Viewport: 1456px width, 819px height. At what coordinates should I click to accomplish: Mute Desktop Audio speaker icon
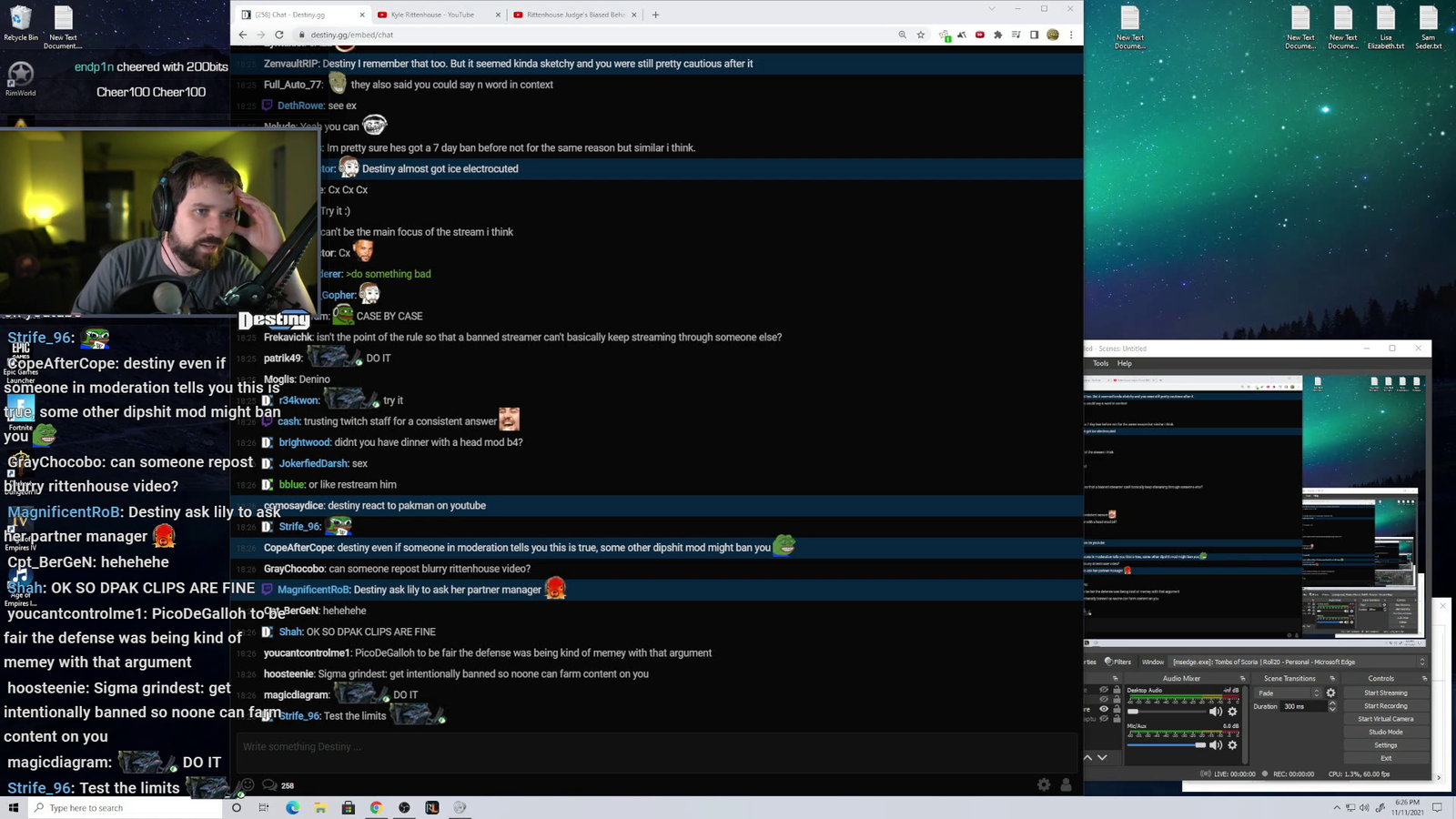(x=1216, y=711)
